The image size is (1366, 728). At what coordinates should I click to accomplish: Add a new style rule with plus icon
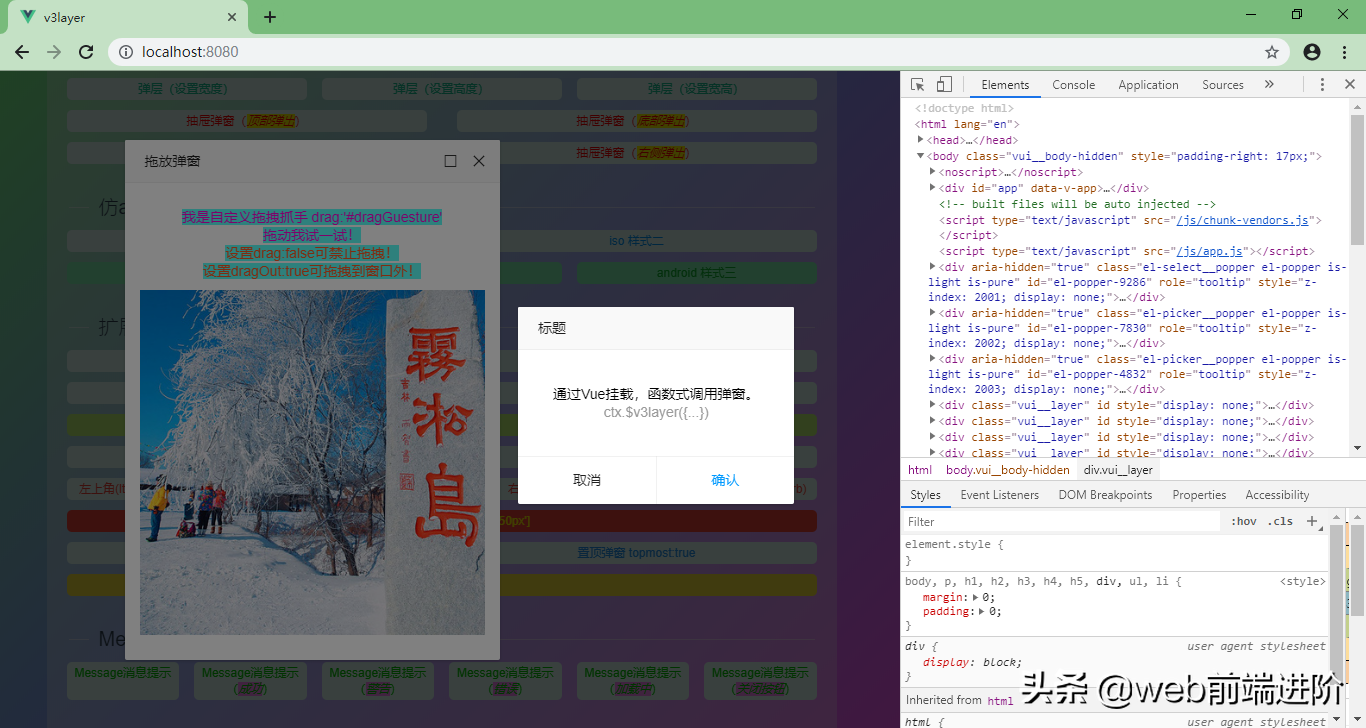click(1313, 521)
